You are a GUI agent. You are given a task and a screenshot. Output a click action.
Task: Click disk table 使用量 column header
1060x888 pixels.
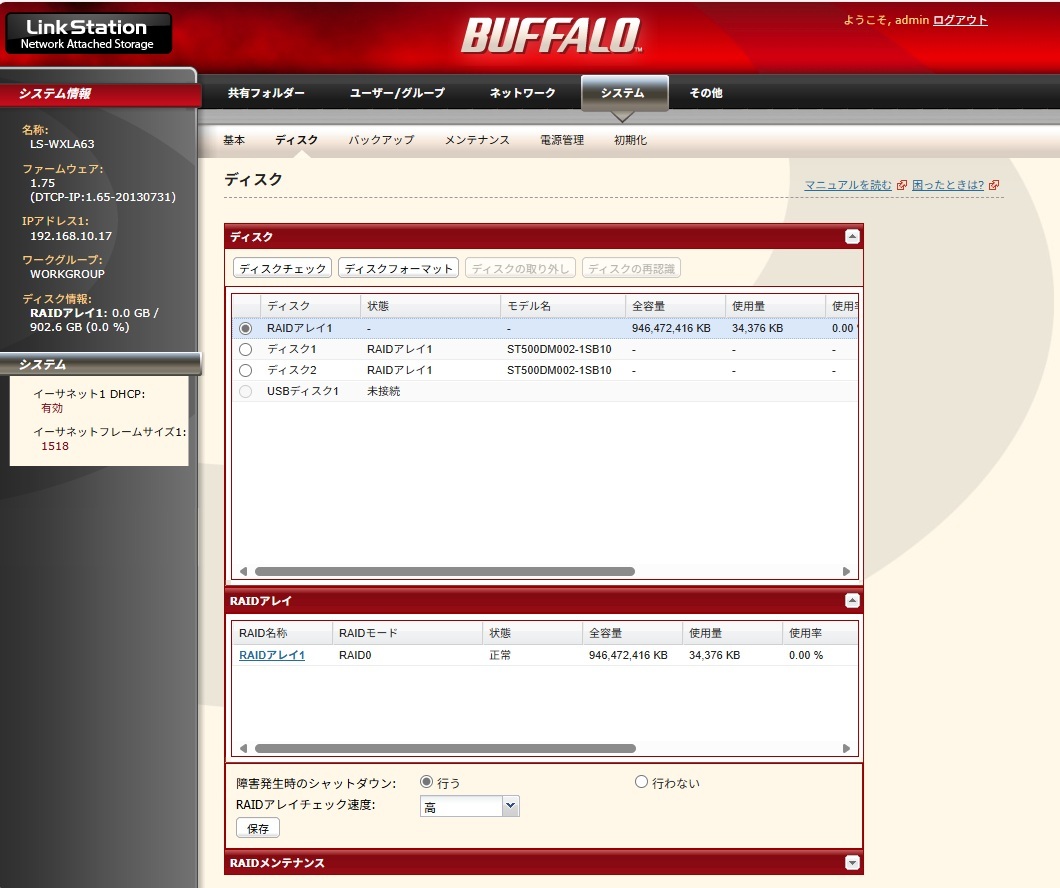pos(775,306)
